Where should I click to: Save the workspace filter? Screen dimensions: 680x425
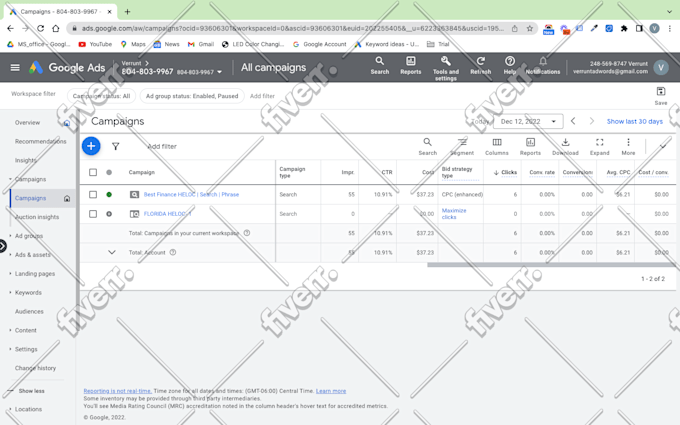coord(661,96)
